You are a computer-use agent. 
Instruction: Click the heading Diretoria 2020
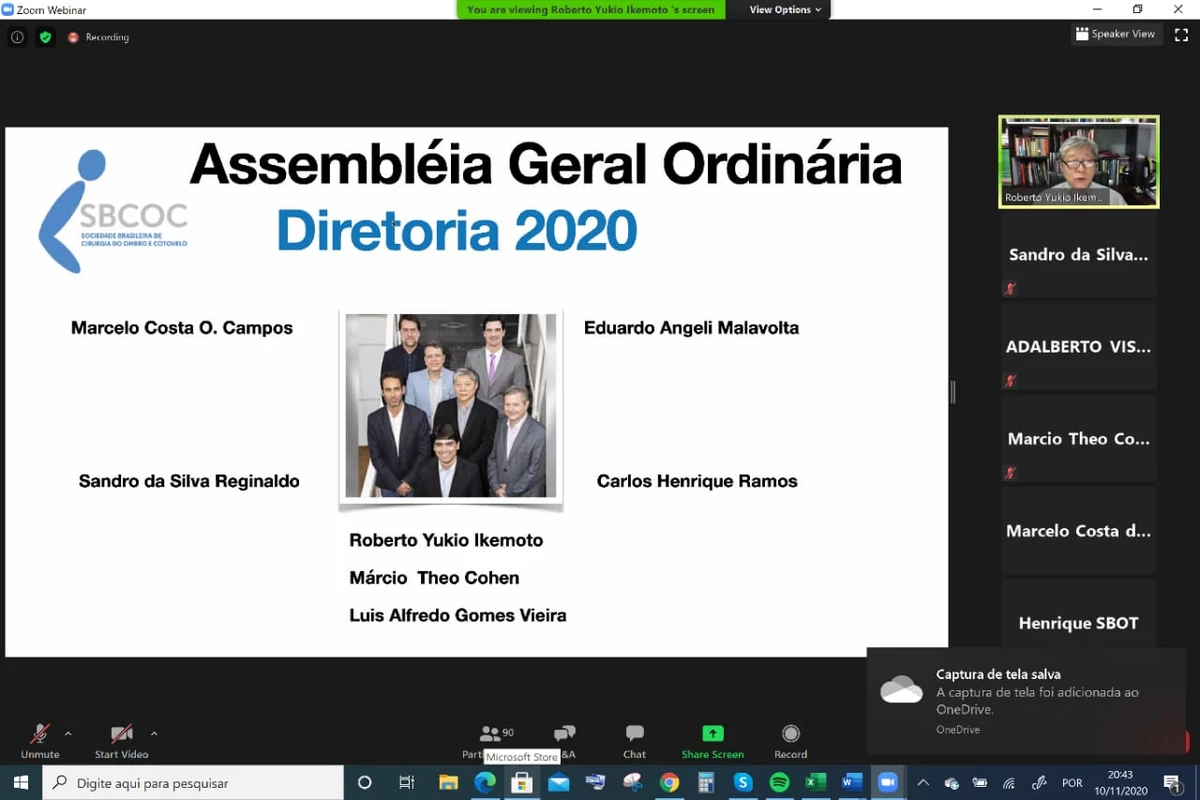[x=457, y=231]
